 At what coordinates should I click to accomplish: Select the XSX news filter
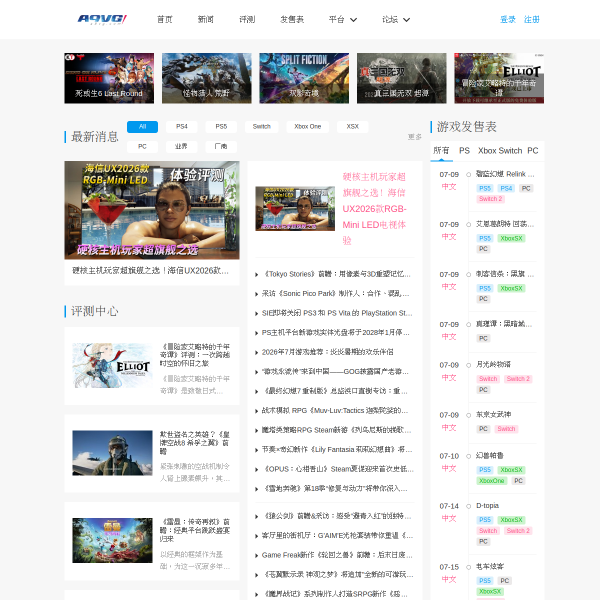[x=352, y=127]
